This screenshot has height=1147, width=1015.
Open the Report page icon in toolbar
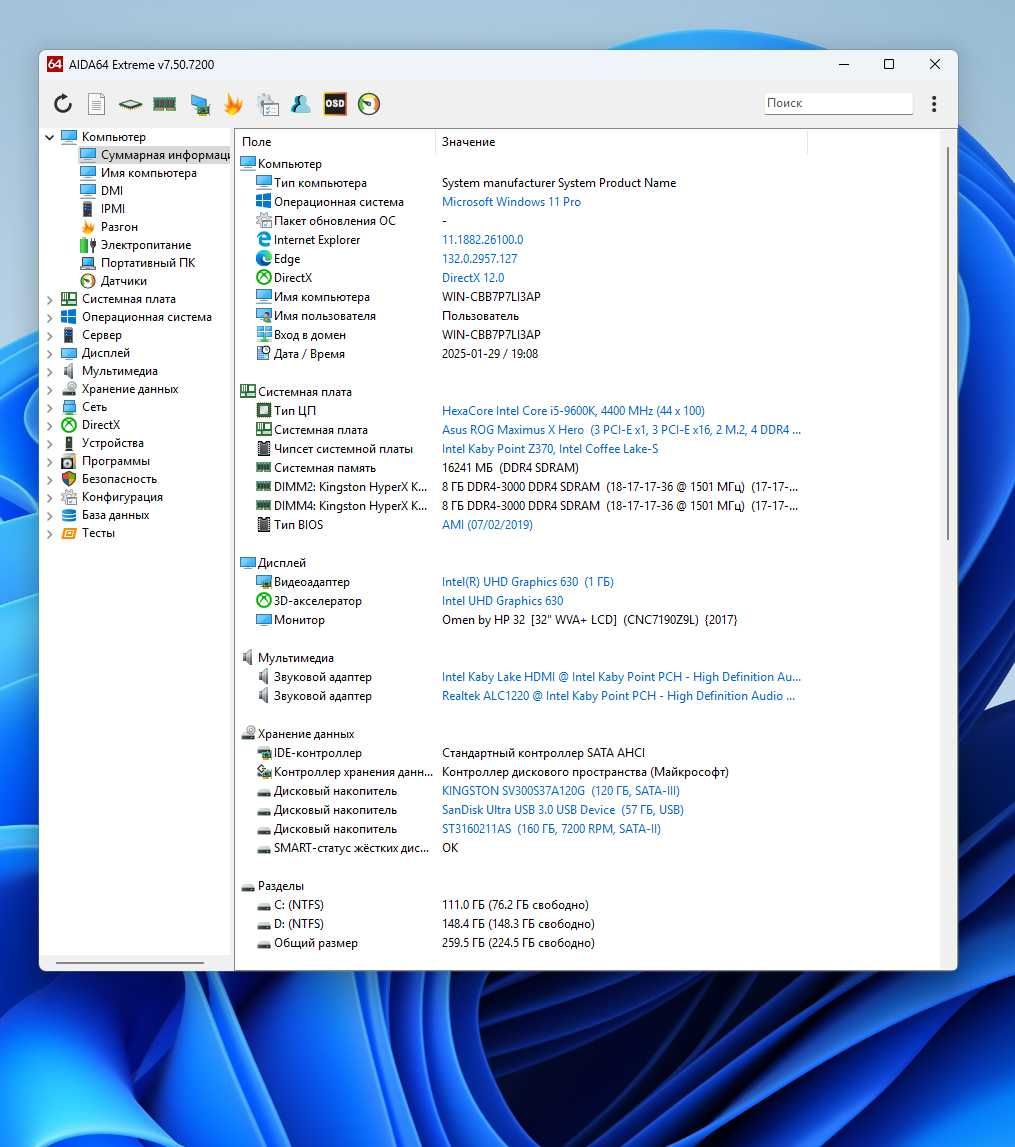point(97,104)
